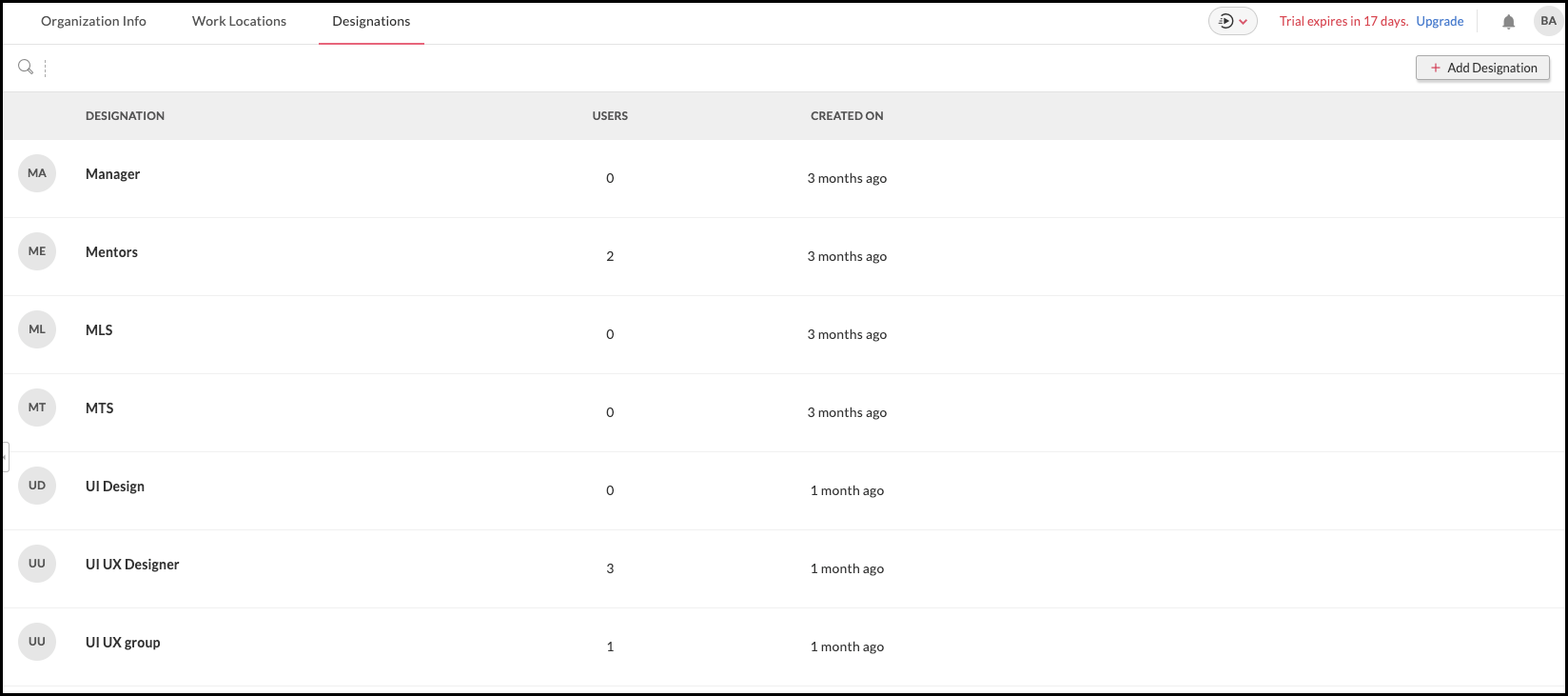Select the Designations tab
This screenshot has height=696, width=1568.
[x=371, y=21]
